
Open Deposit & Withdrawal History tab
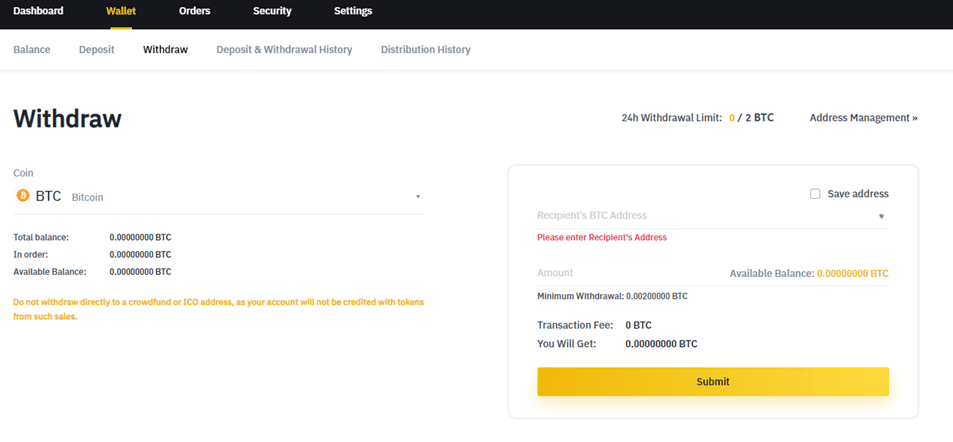point(284,50)
